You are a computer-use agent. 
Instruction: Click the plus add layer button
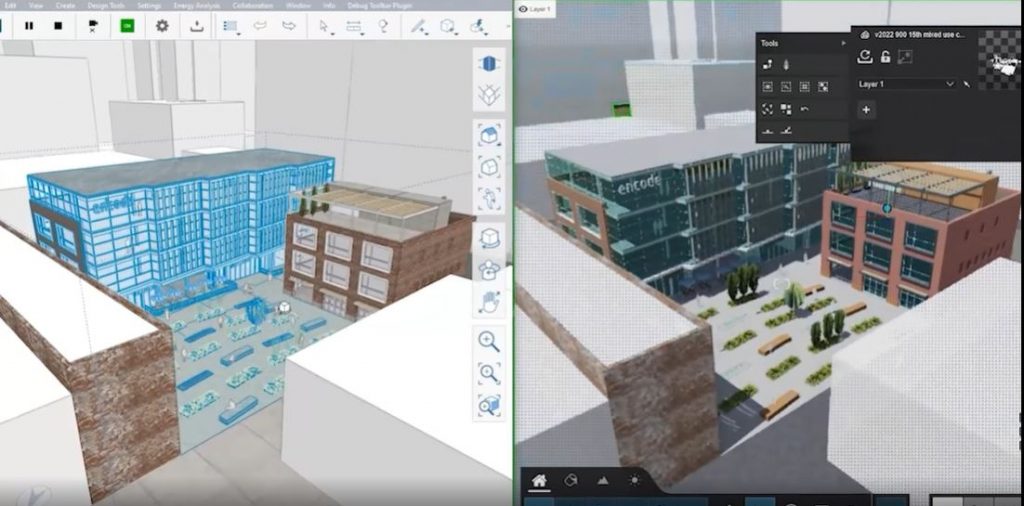pos(866,109)
